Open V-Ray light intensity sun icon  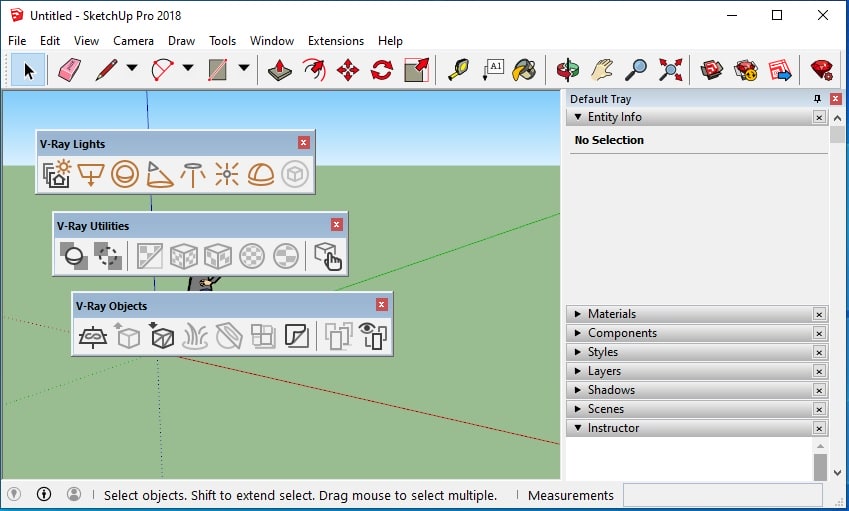point(57,174)
